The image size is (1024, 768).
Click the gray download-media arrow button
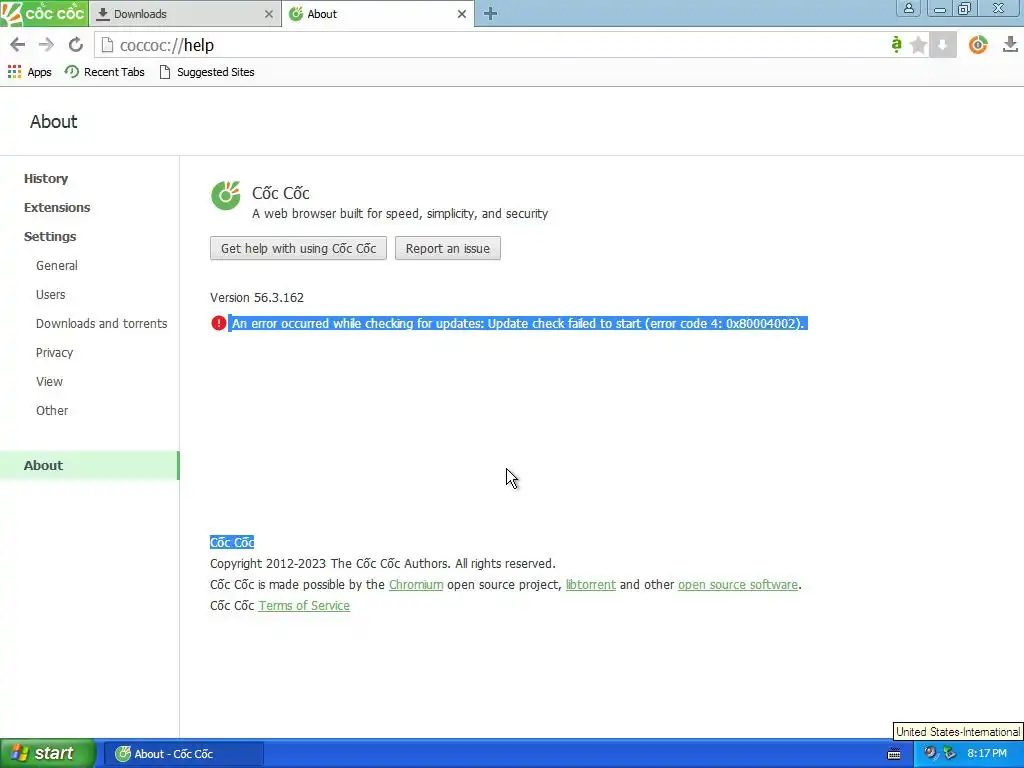tap(942, 45)
